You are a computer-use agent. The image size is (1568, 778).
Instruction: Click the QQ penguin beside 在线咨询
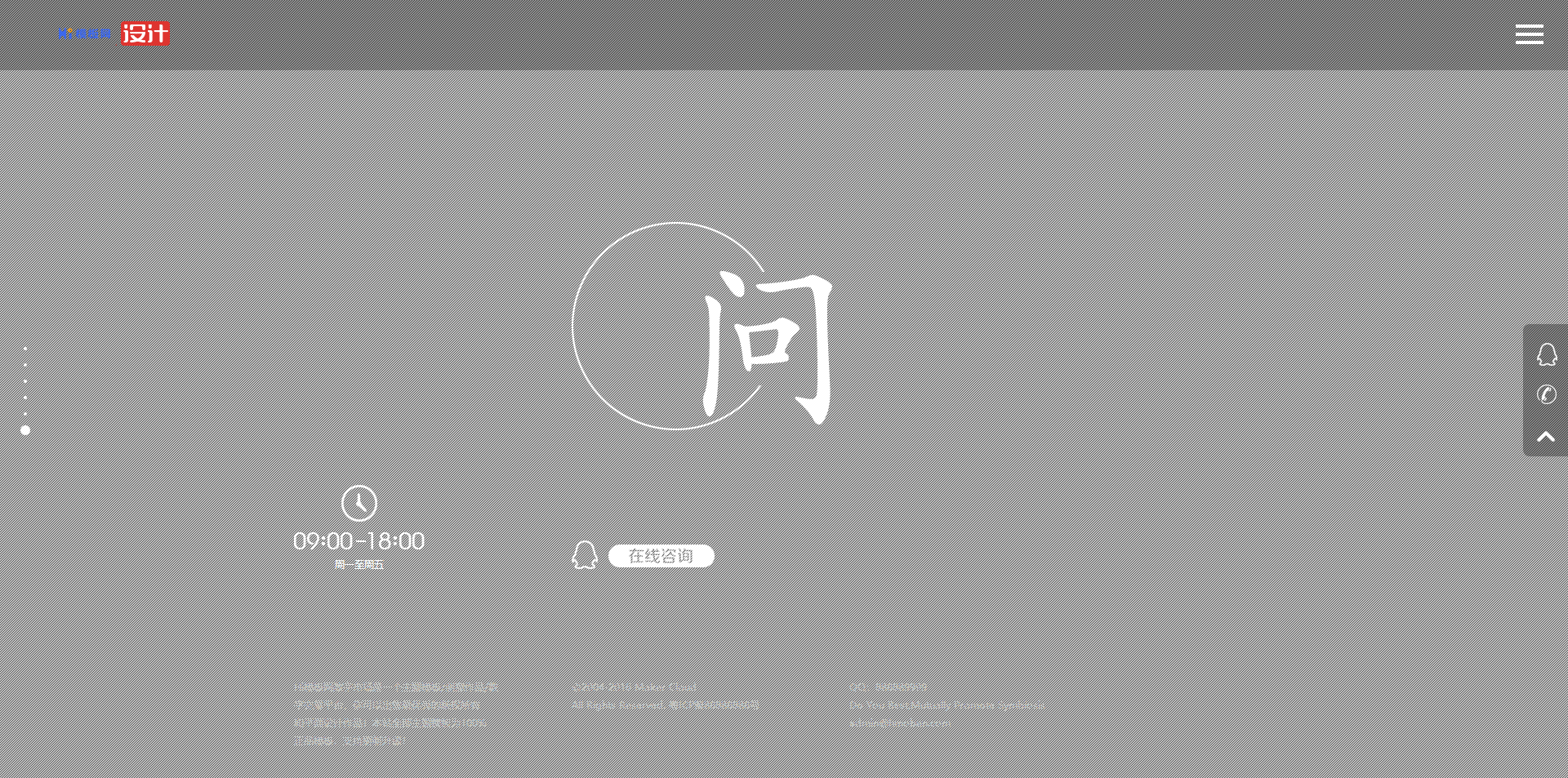pyautogui.click(x=585, y=555)
